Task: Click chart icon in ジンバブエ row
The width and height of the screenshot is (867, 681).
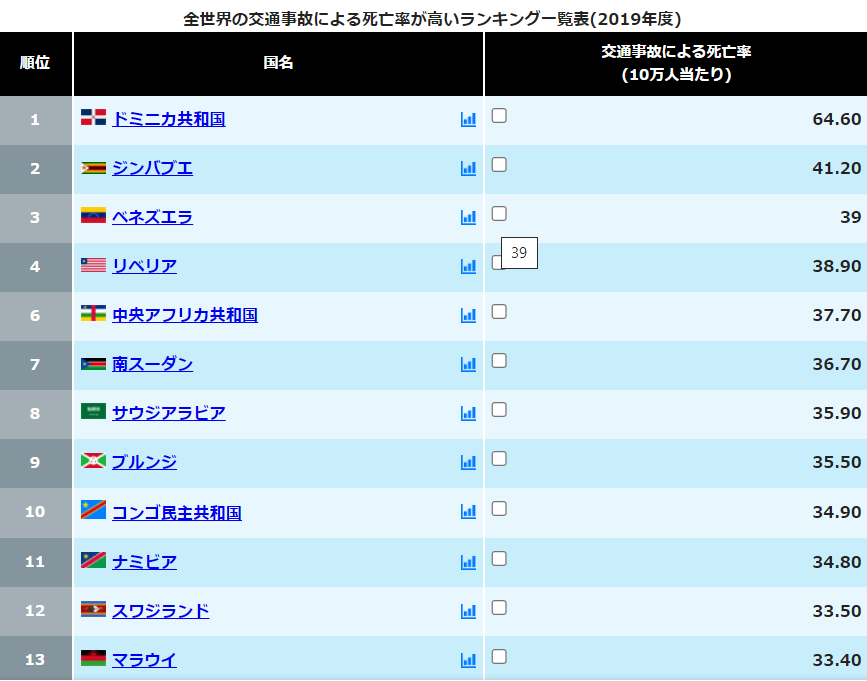Action: pyautogui.click(x=468, y=168)
